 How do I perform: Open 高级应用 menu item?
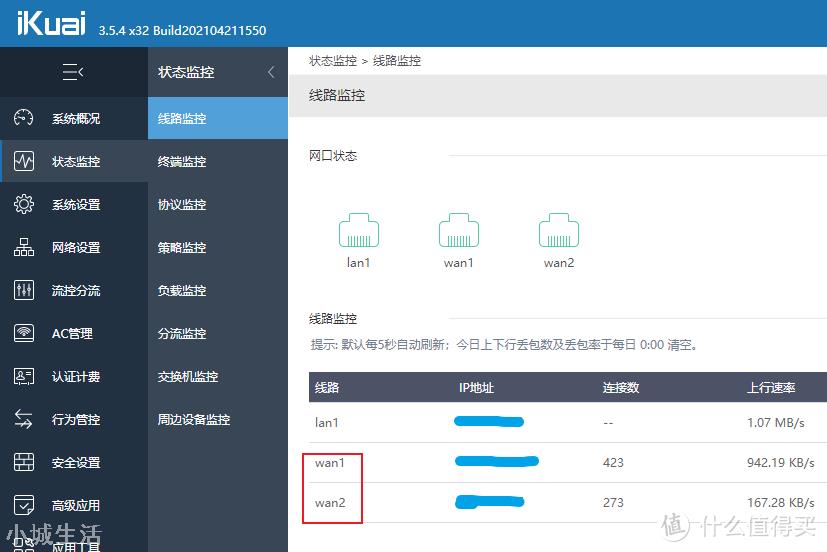pos(76,506)
